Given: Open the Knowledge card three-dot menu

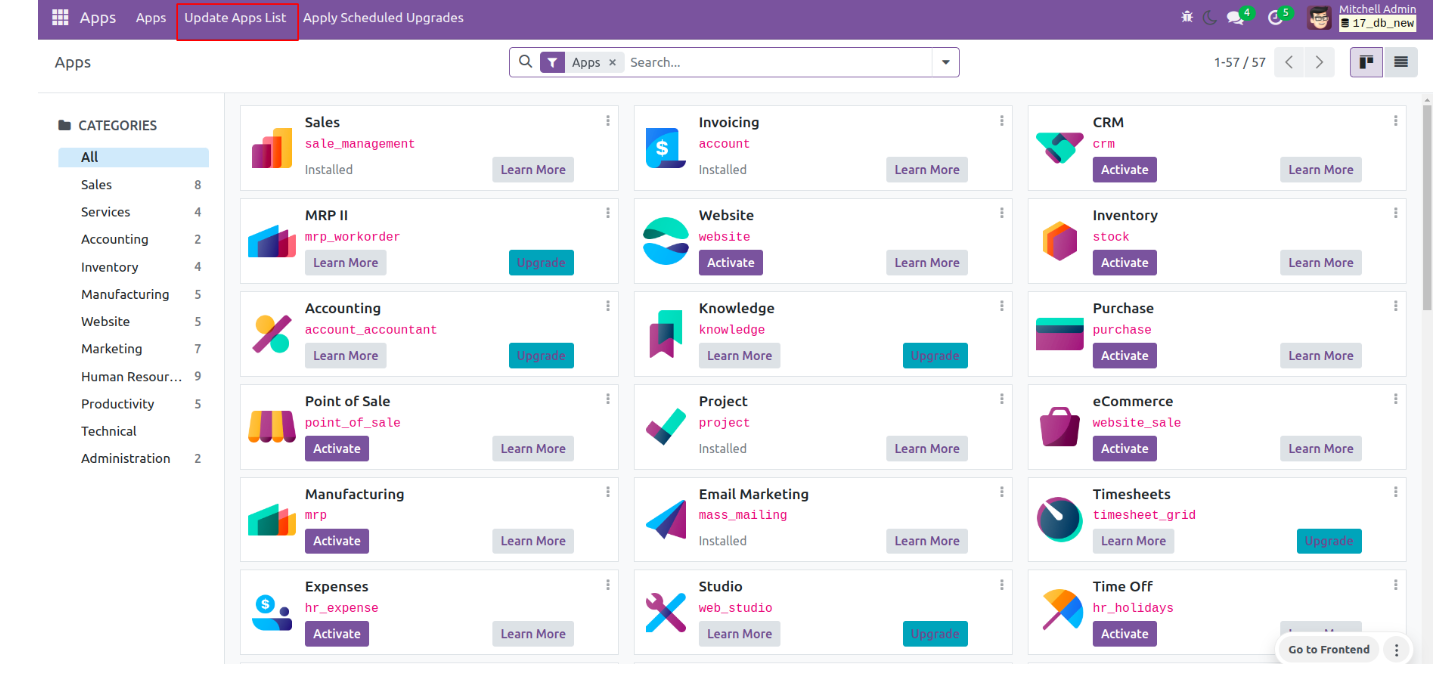Looking at the screenshot, I should click(1002, 306).
